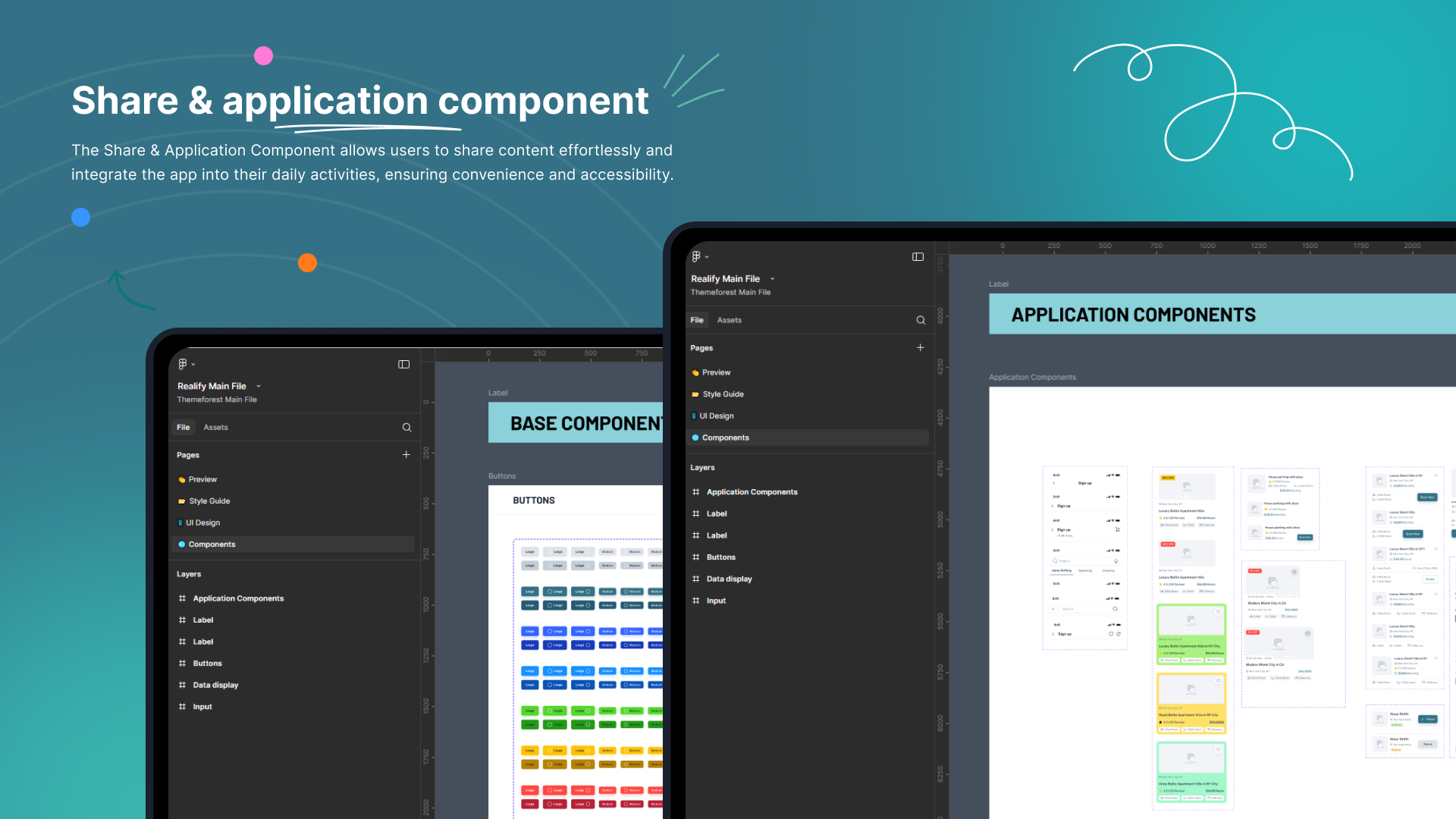The width and height of the screenshot is (1456, 819).
Task: Click the Sign up button on the phone mockup
Action: click(x=1084, y=482)
